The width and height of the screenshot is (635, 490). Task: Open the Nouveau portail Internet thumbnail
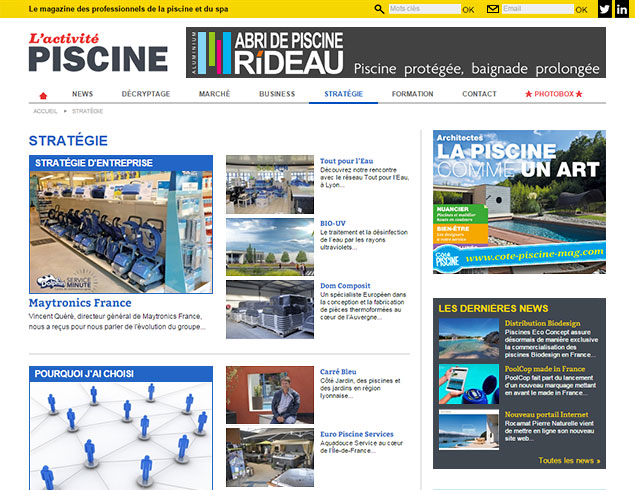[469, 429]
